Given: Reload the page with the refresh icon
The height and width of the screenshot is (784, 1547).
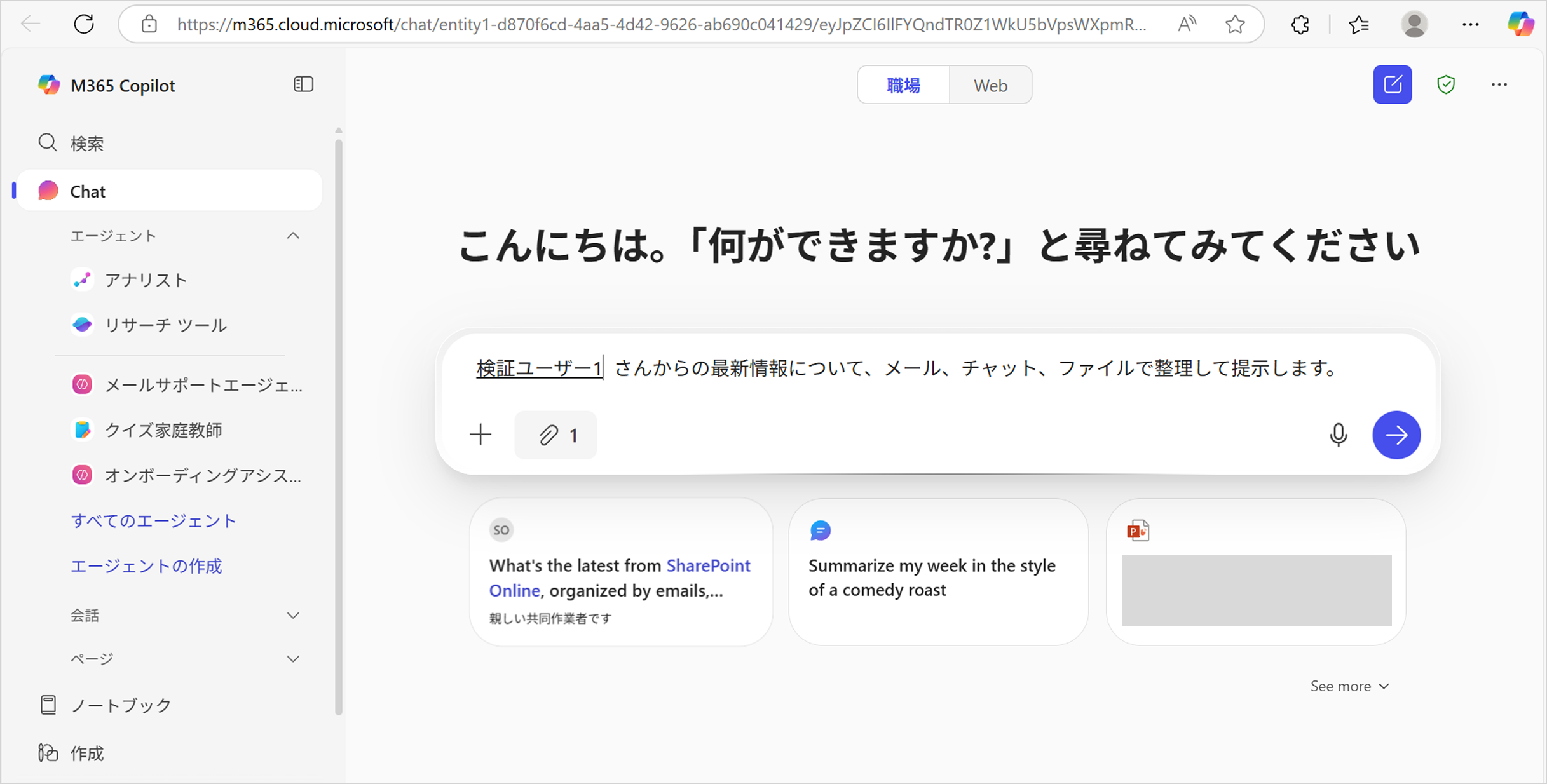Looking at the screenshot, I should click(x=84, y=24).
